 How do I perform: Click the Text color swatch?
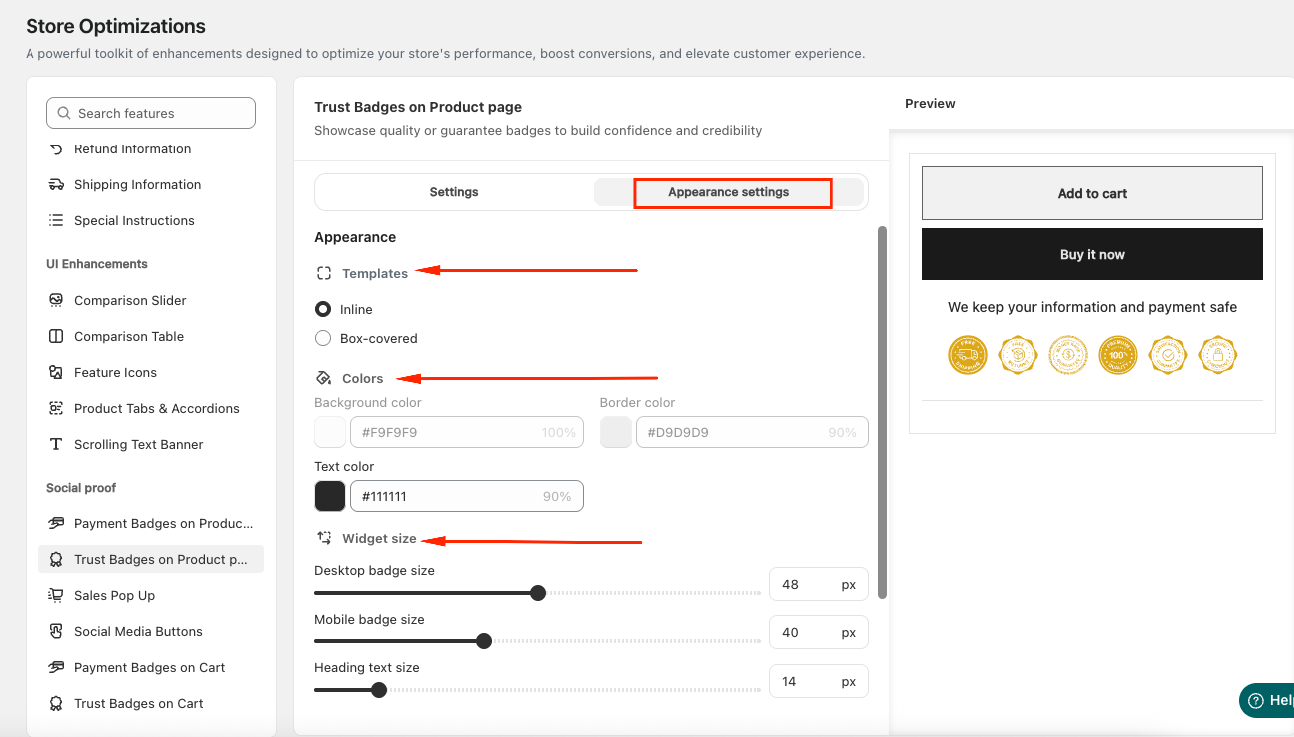click(x=330, y=497)
